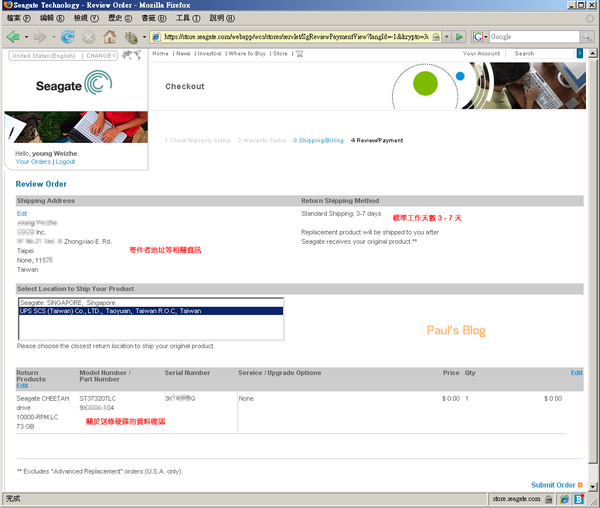Viewport: 600px width, 508px height.
Task: Click Investors in top navigation
Action: 209,54
